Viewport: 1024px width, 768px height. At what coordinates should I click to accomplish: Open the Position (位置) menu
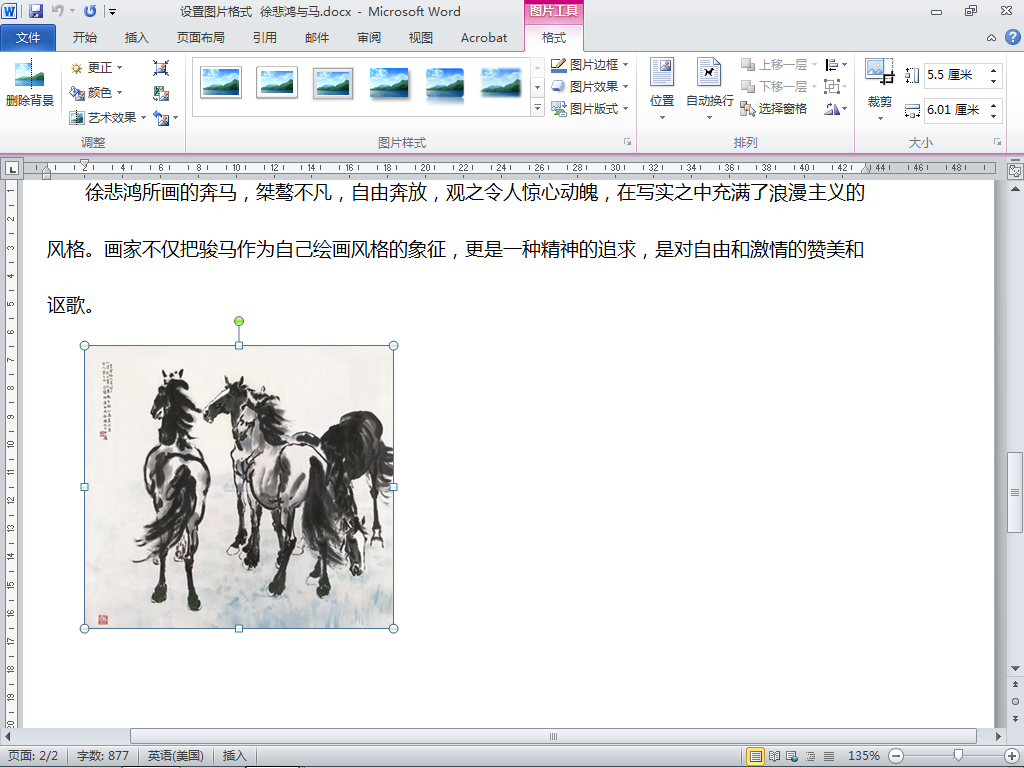[662, 89]
